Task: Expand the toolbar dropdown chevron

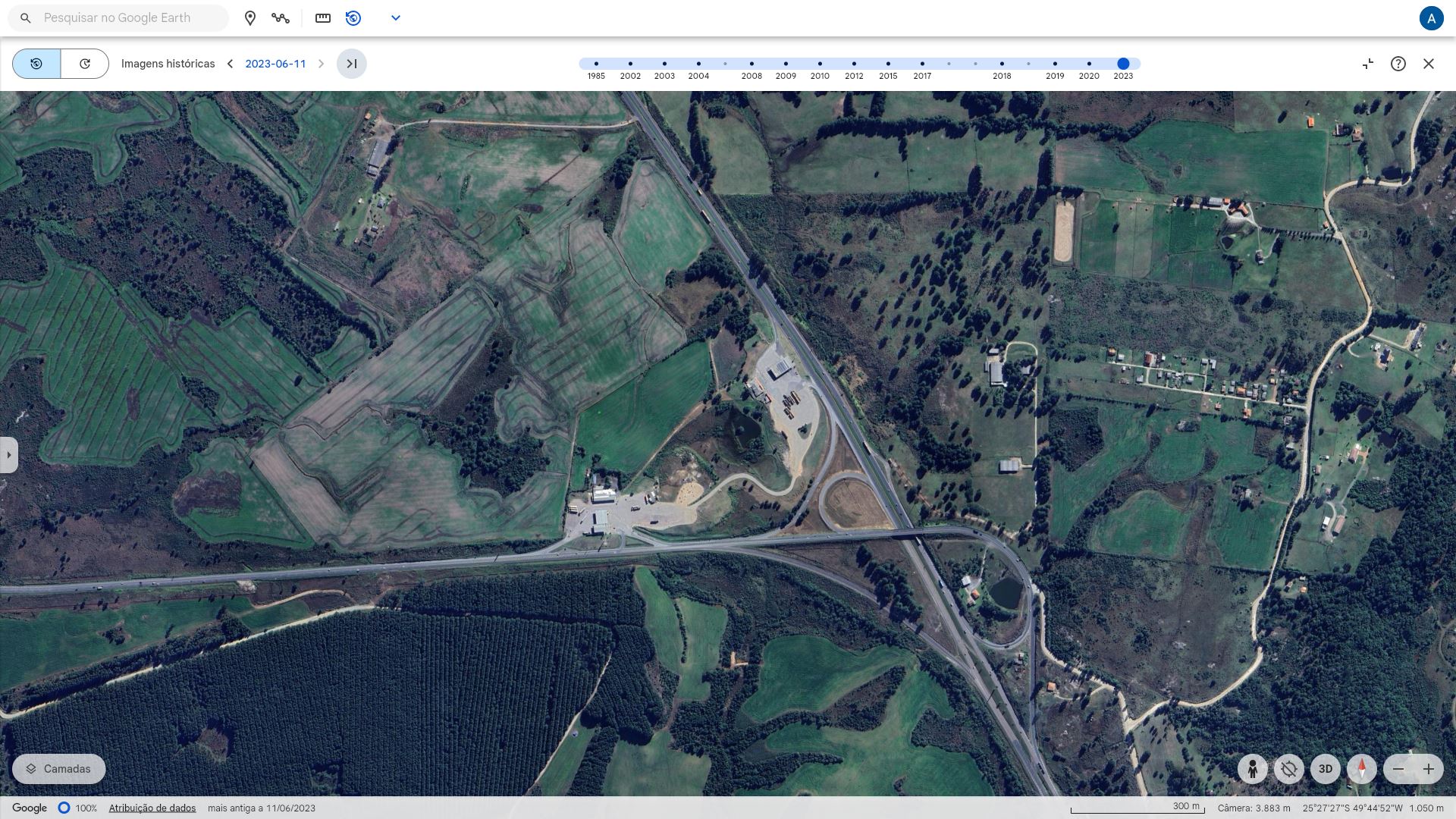Action: (396, 17)
